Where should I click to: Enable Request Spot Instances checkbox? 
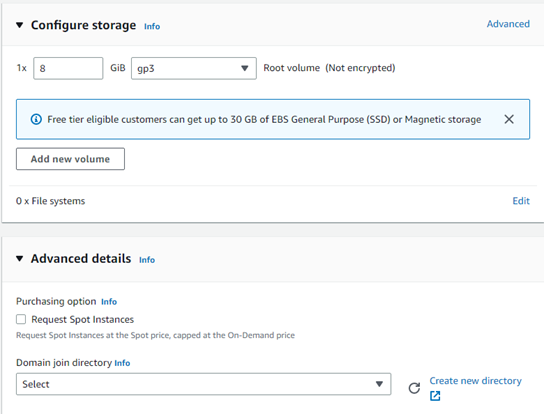(x=21, y=319)
